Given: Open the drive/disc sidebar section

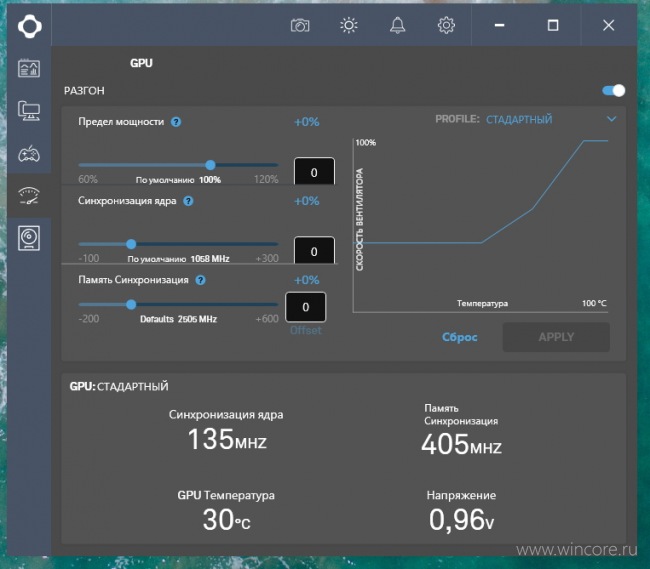Looking at the screenshot, I should click(x=29, y=238).
